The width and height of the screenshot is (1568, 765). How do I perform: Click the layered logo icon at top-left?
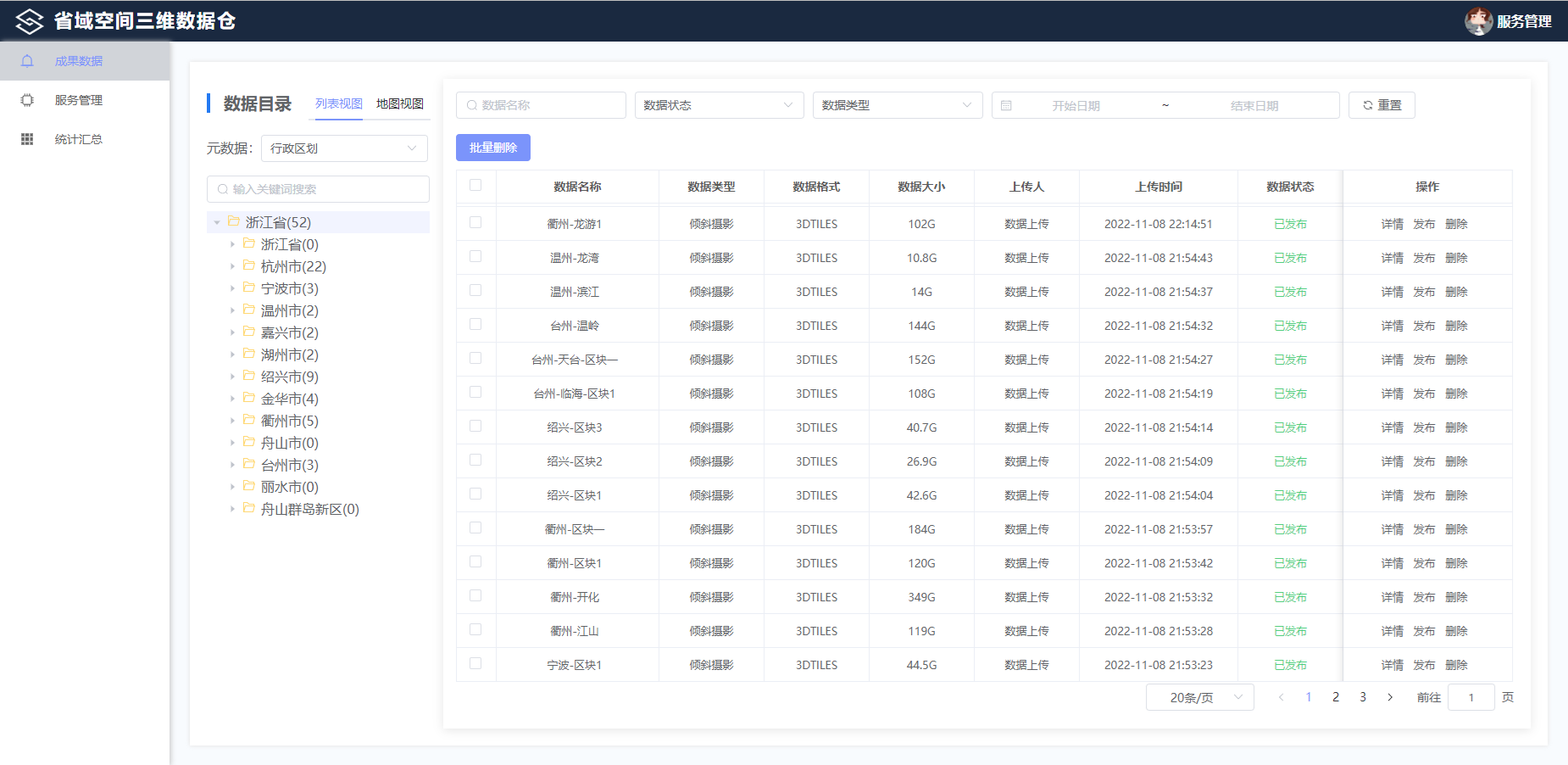pos(29,21)
